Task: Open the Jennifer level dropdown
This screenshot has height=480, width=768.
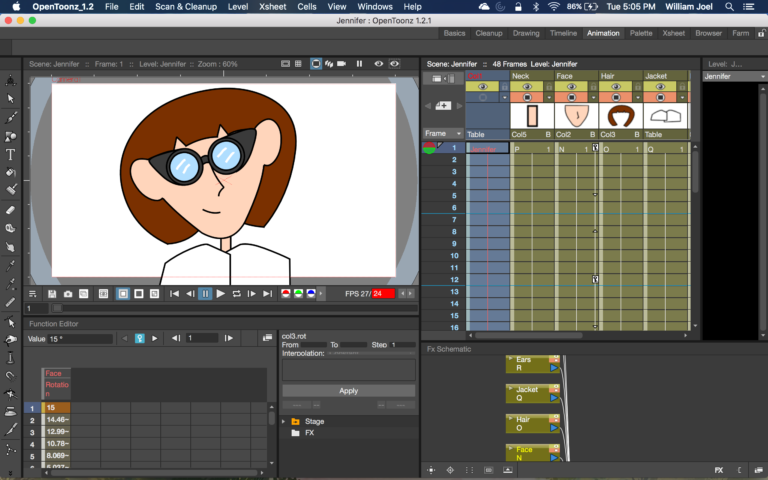Action: [x=734, y=76]
